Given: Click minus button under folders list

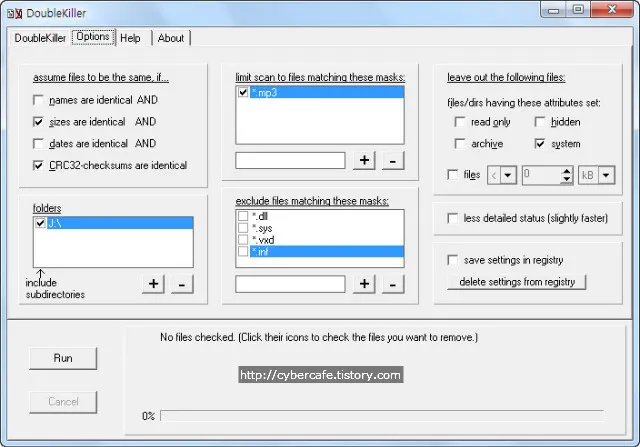Looking at the screenshot, I should (181, 284).
